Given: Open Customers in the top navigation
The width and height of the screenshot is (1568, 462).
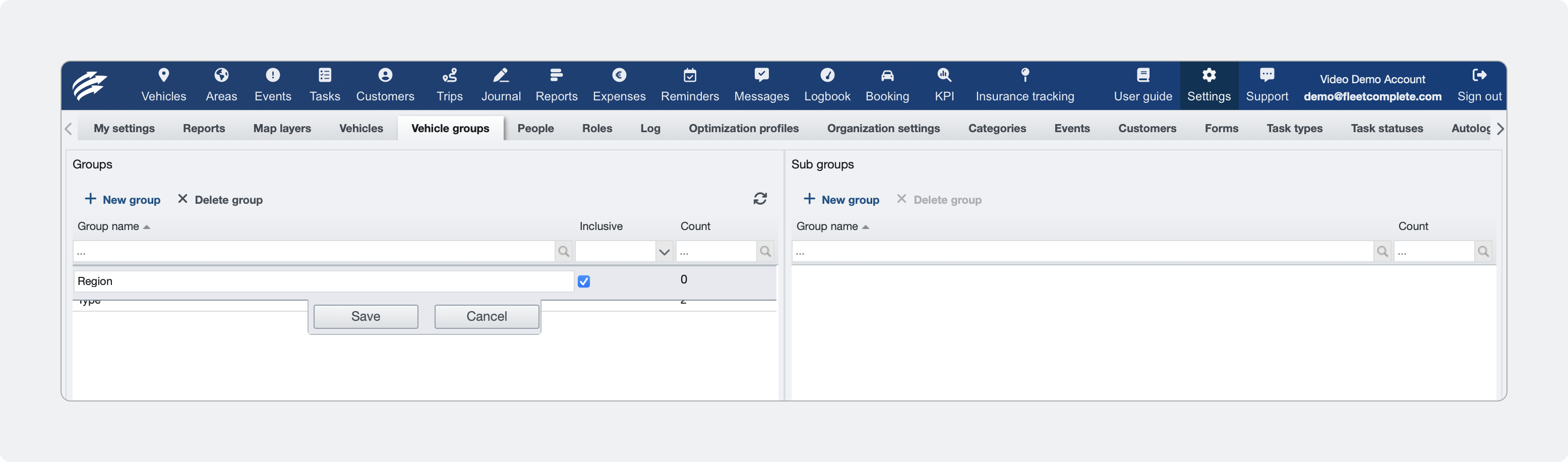Looking at the screenshot, I should [x=385, y=85].
